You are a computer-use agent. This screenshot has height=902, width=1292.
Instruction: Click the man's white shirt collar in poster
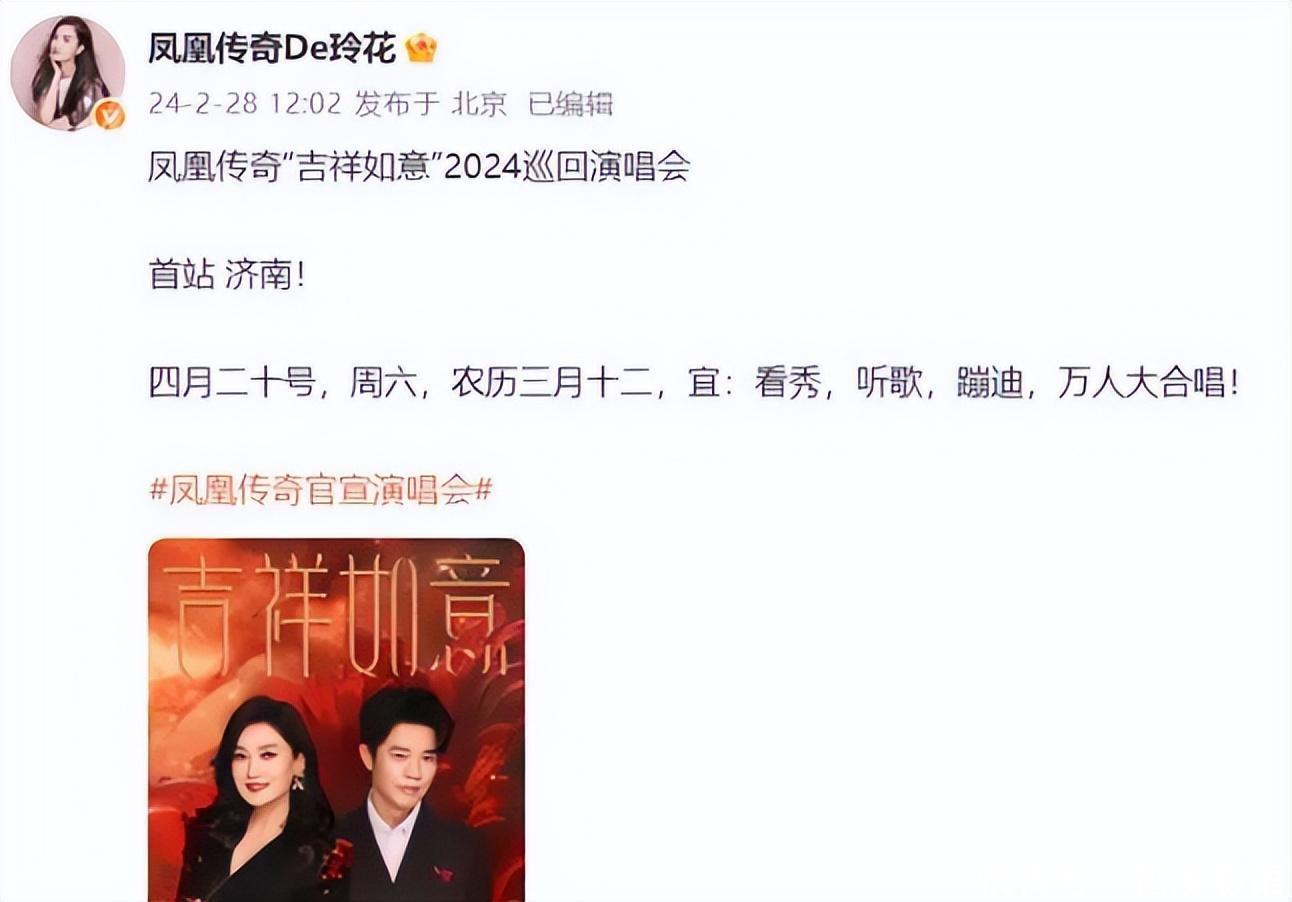397,835
